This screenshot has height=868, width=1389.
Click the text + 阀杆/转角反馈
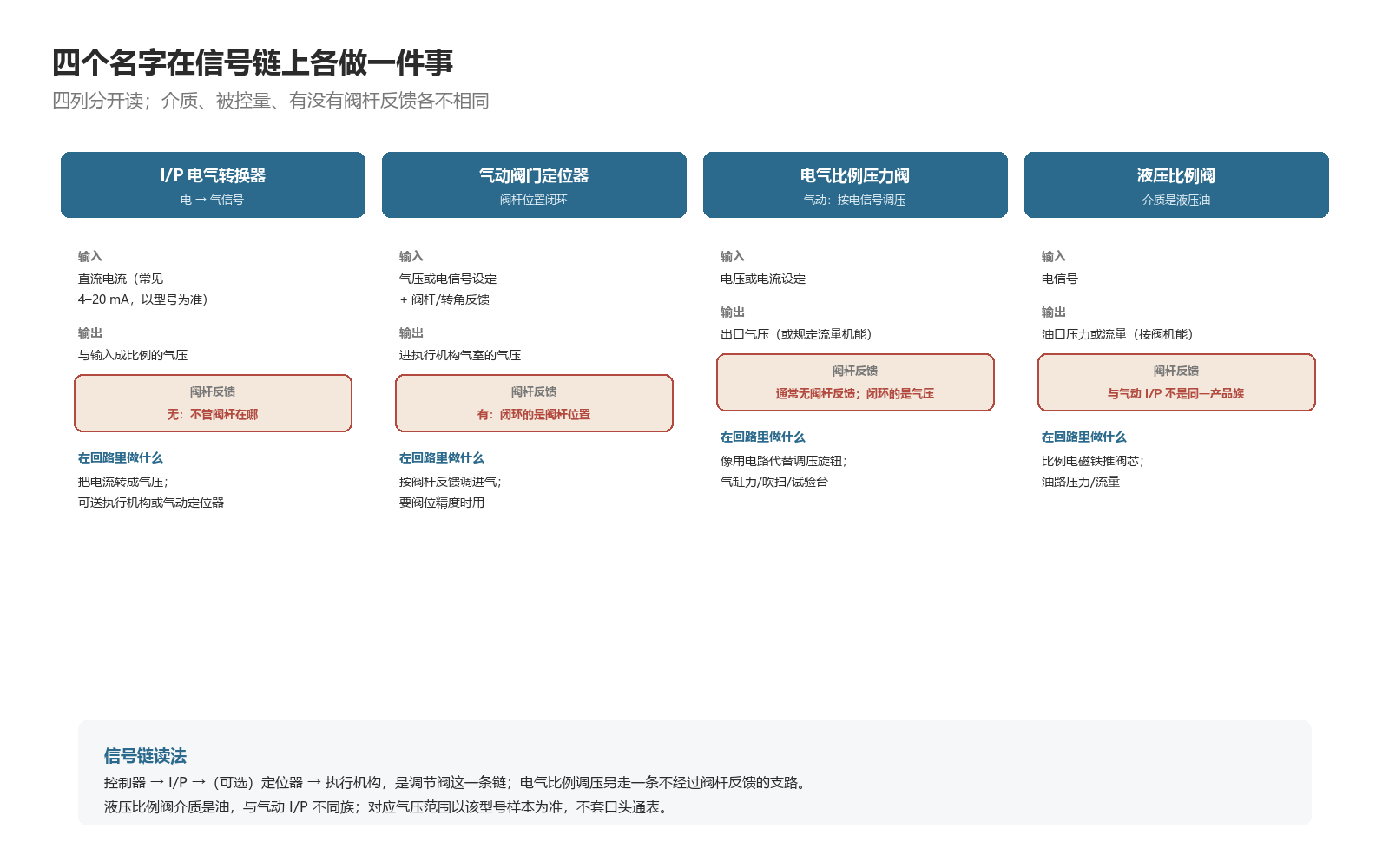(444, 299)
